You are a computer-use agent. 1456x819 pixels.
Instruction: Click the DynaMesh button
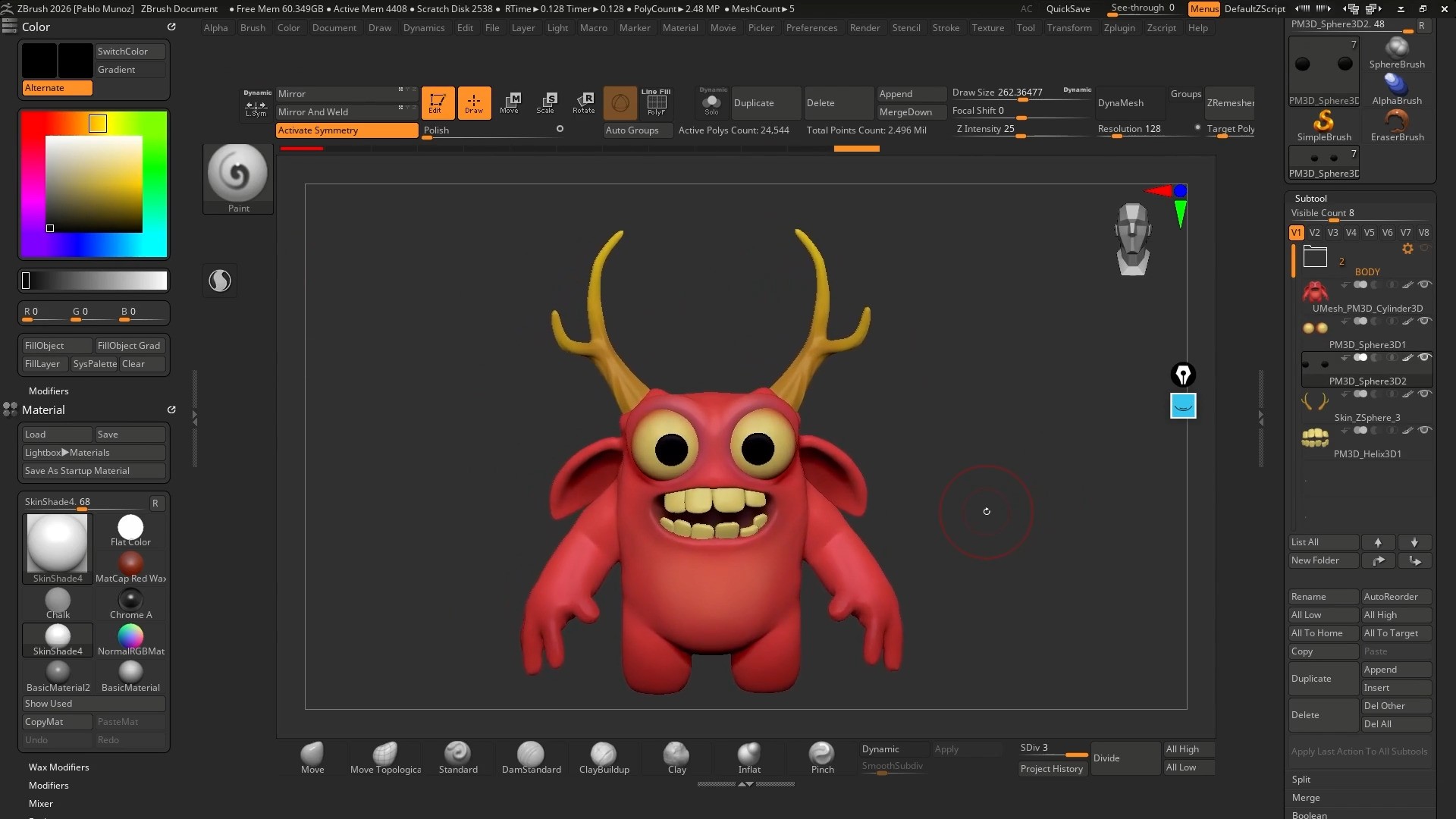(x=1120, y=102)
